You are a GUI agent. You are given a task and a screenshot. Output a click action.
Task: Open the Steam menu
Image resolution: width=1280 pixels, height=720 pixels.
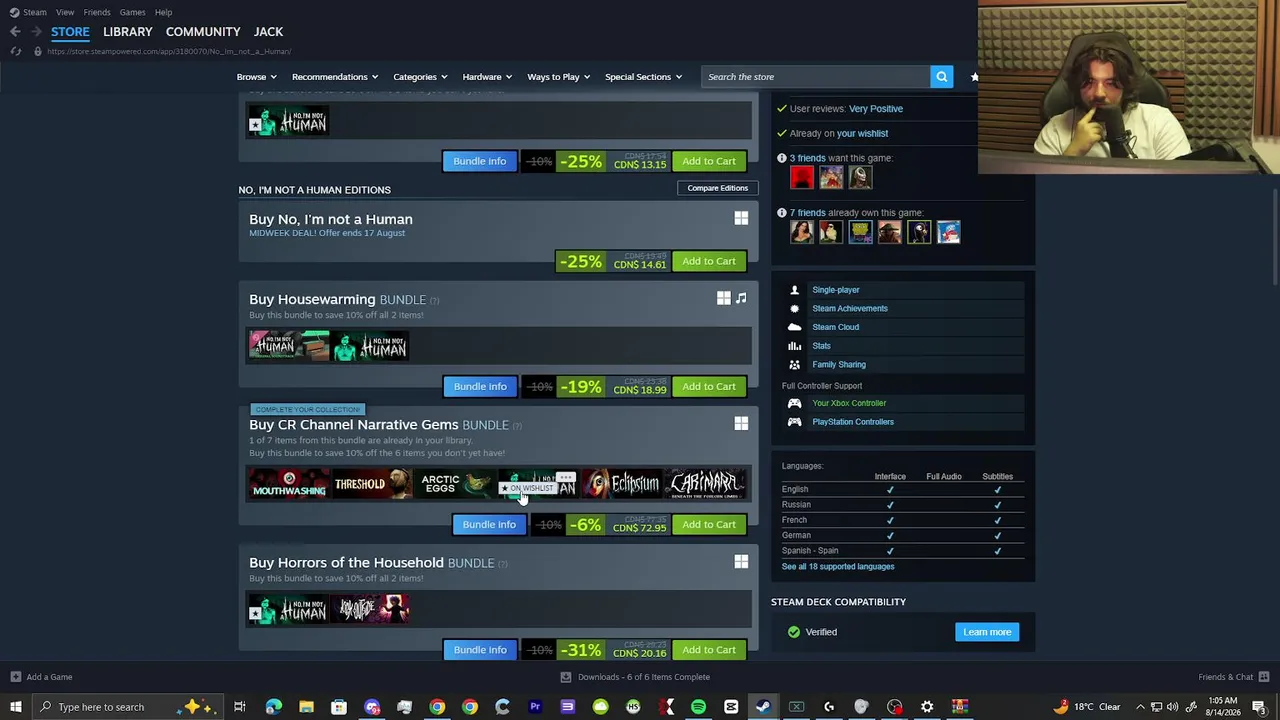pyautogui.click(x=35, y=12)
